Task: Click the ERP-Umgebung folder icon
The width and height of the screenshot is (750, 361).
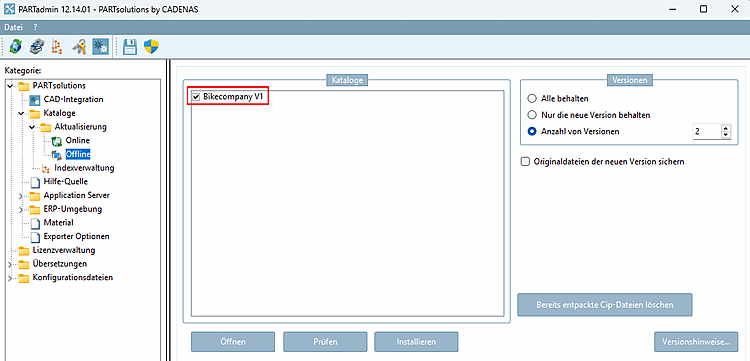Action: click(x=35, y=209)
